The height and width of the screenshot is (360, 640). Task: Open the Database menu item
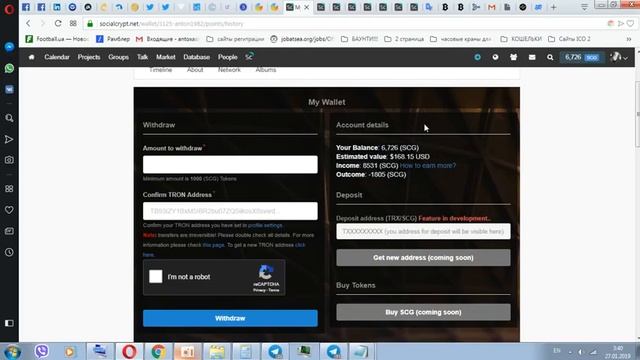tap(196, 57)
